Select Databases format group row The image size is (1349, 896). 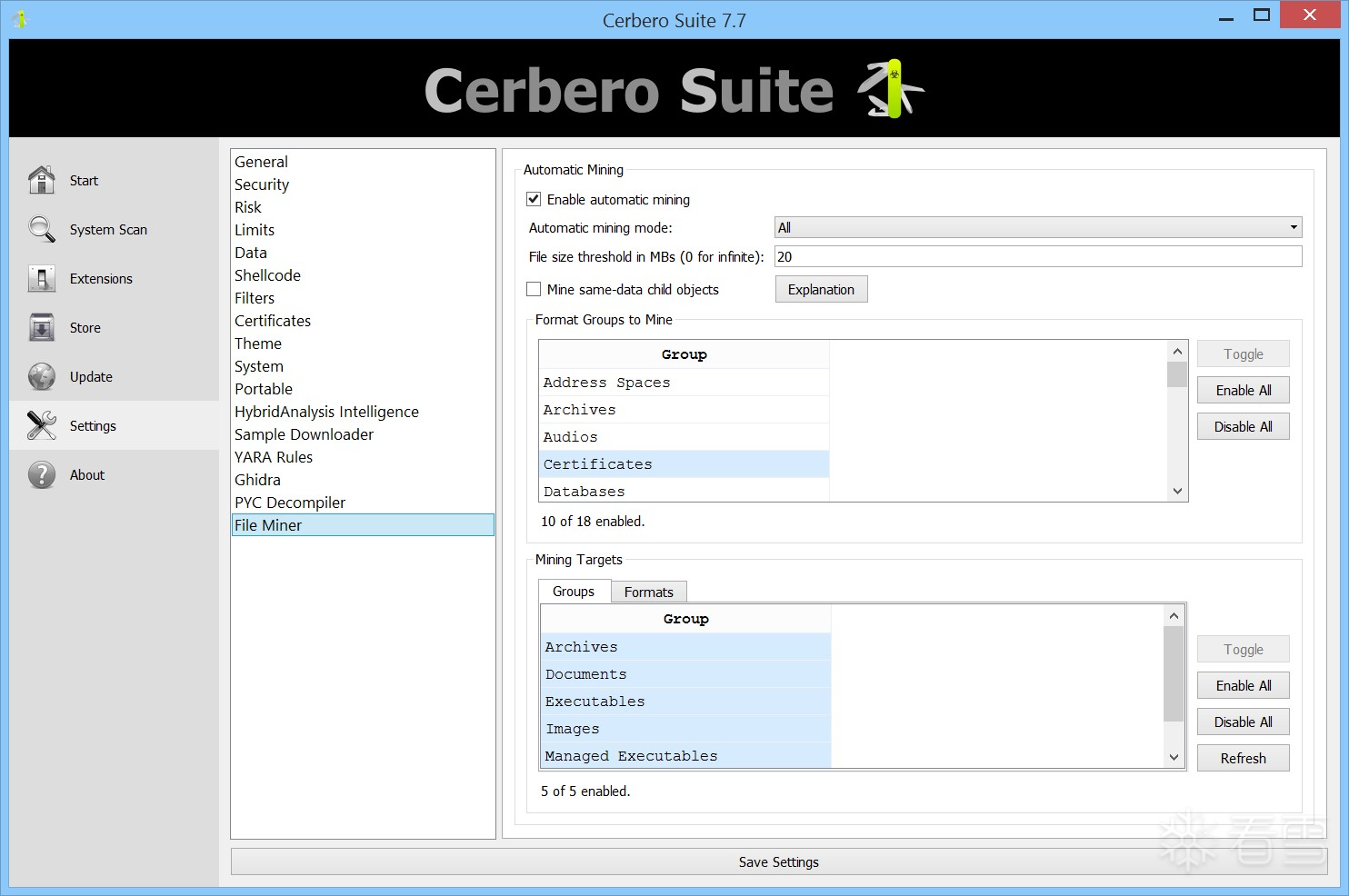point(684,491)
